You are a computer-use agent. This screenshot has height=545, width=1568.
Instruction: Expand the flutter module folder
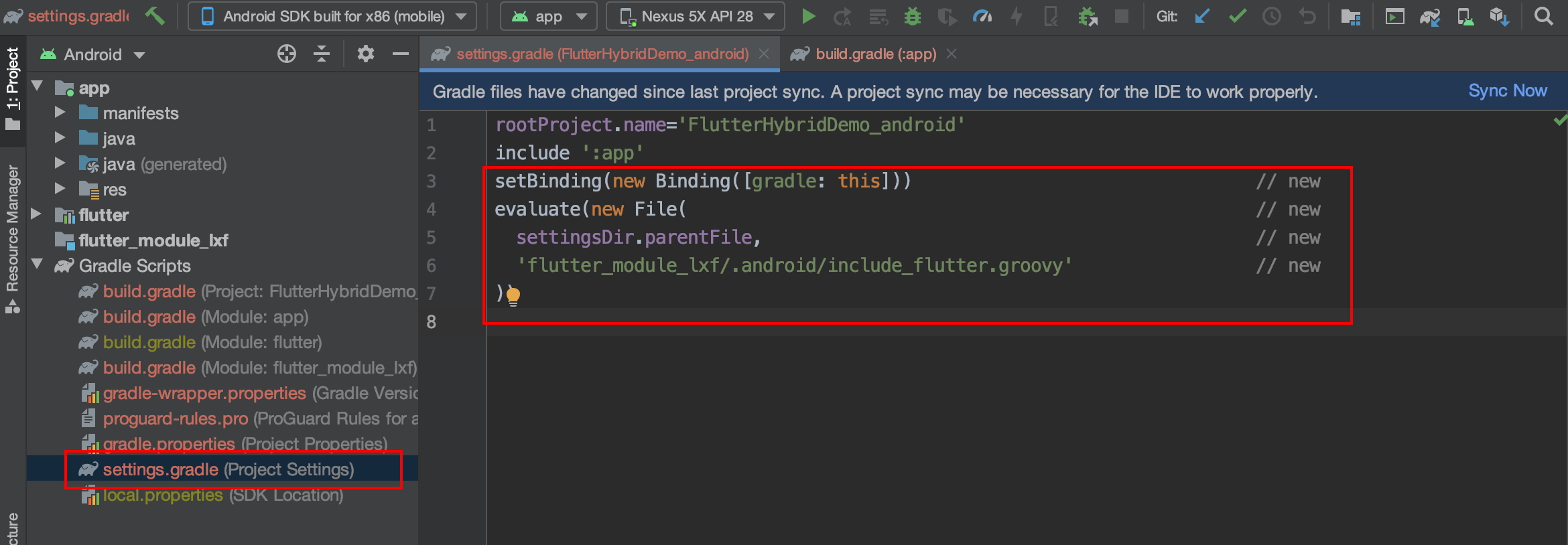37,214
